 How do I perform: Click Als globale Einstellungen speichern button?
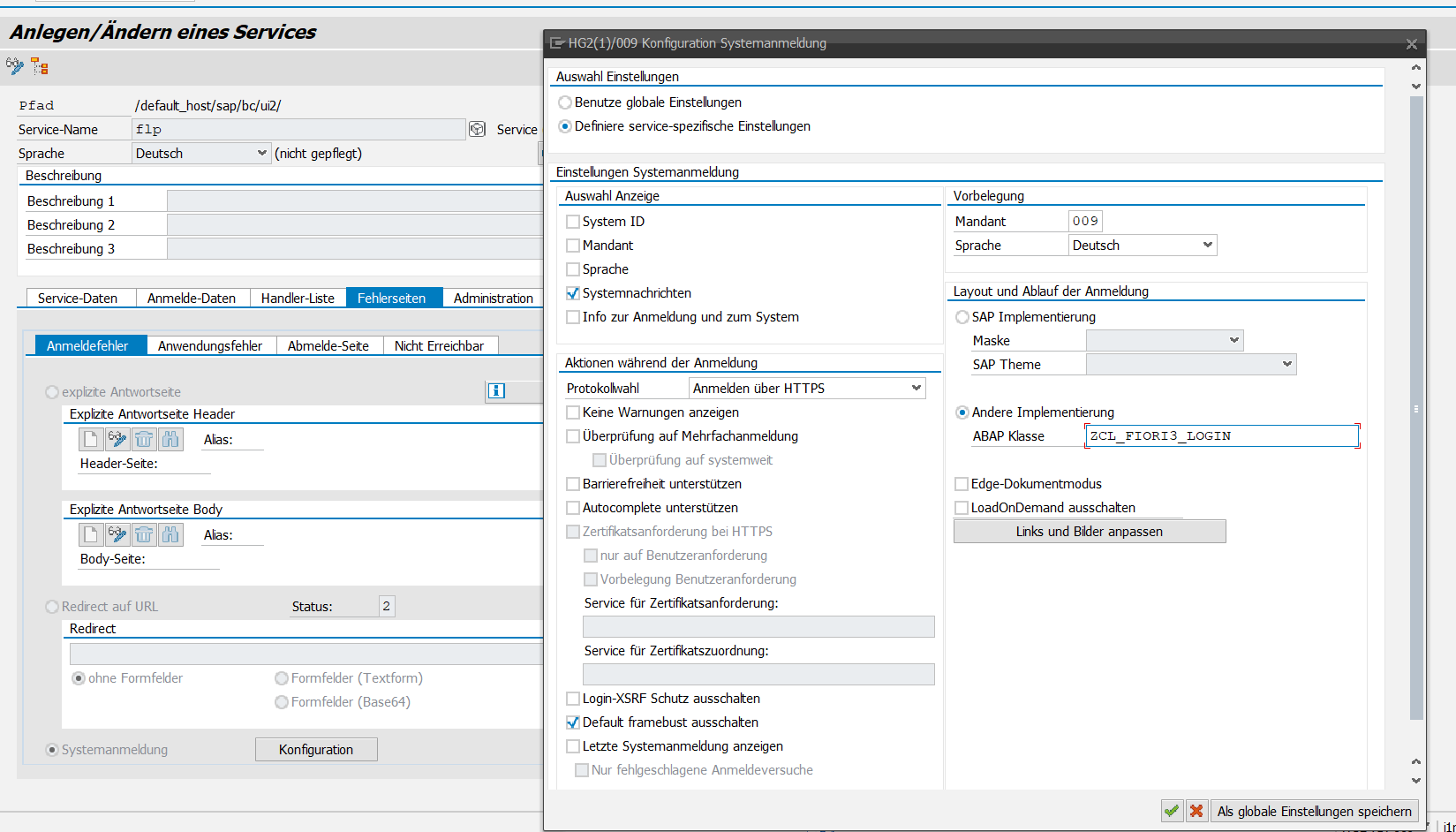click(x=1314, y=811)
